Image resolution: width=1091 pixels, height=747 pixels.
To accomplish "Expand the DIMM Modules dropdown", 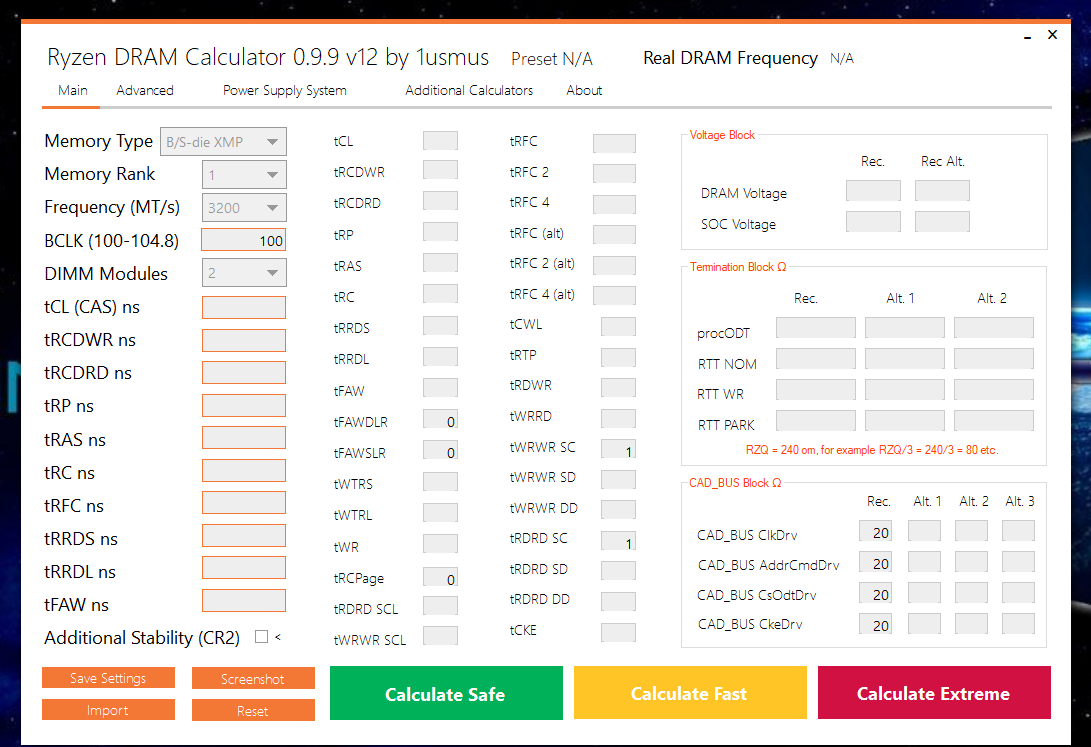I will click(x=244, y=273).
